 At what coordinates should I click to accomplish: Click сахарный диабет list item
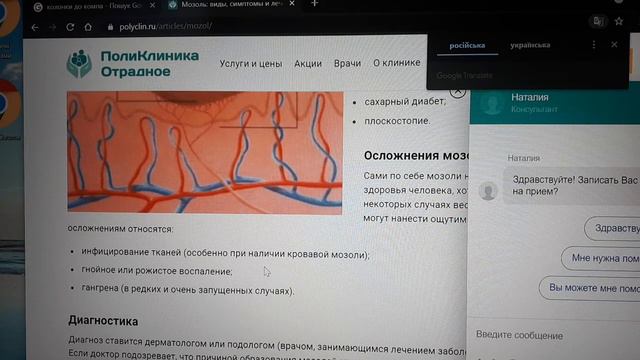[x=405, y=101]
